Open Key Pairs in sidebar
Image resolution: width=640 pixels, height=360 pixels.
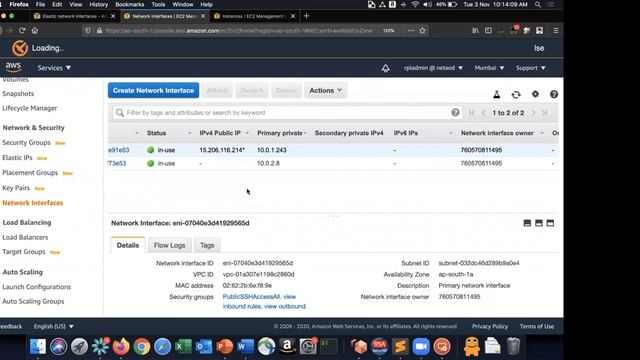coord(16,188)
